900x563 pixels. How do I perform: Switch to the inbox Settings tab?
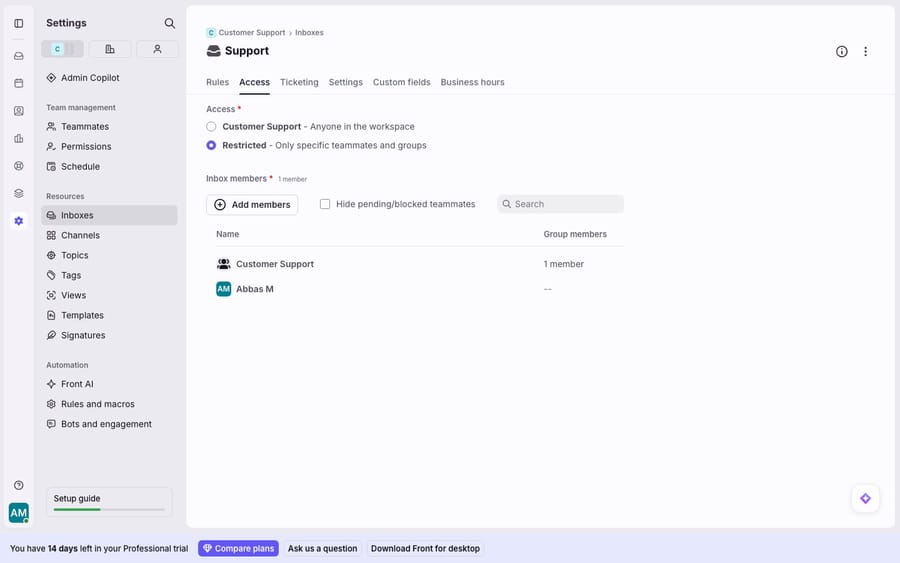[346, 82]
